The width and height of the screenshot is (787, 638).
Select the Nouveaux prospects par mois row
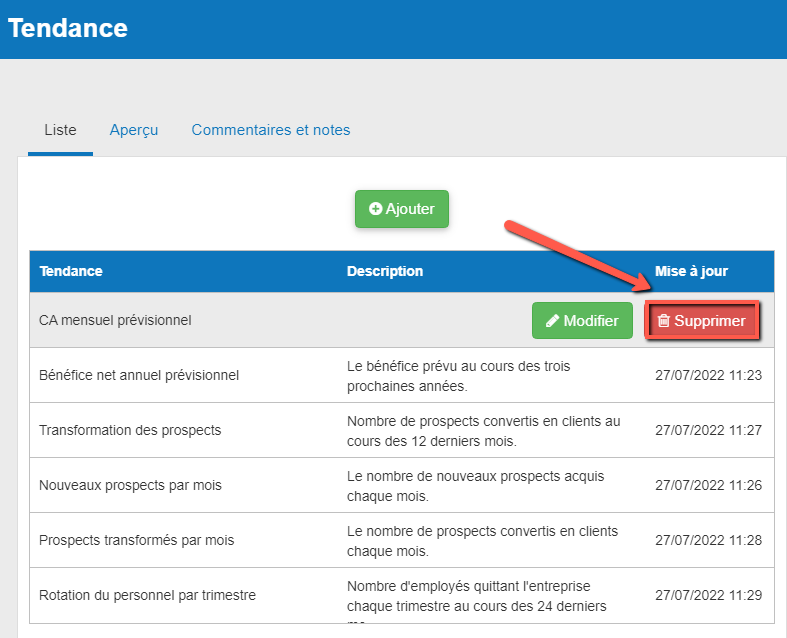click(x=402, y=485)
